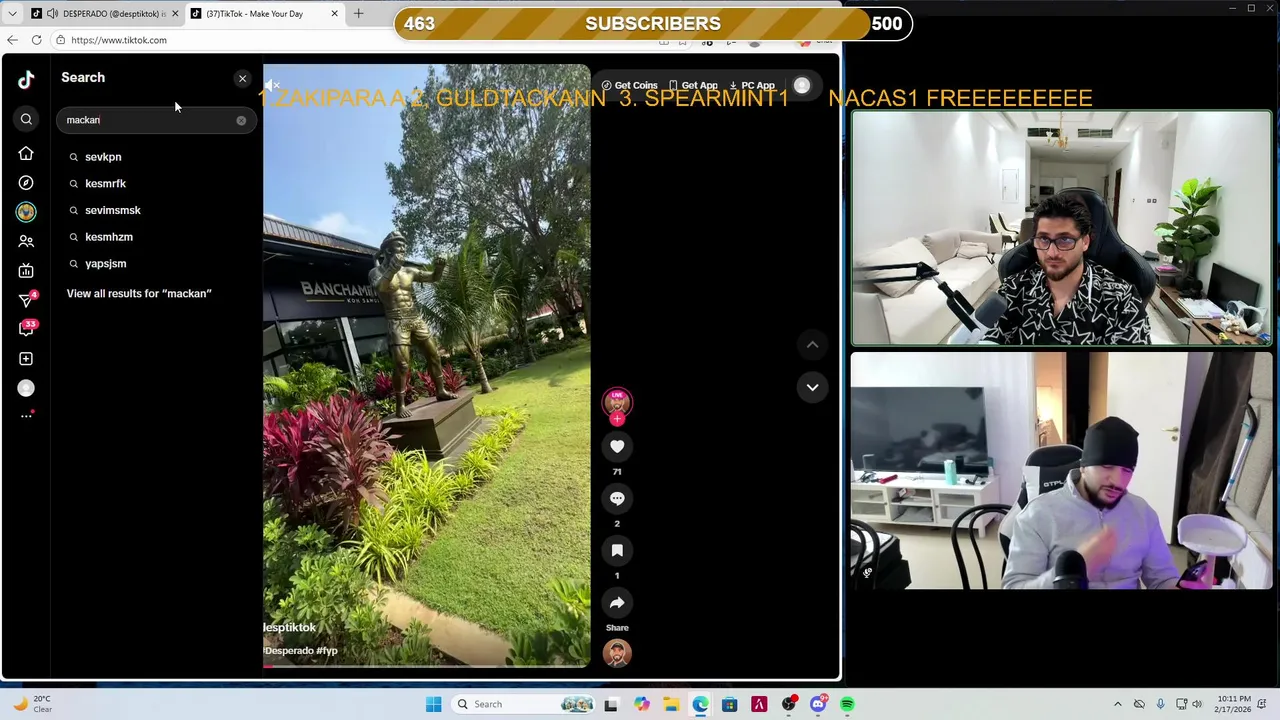Click Get App button

coord(692,85)
